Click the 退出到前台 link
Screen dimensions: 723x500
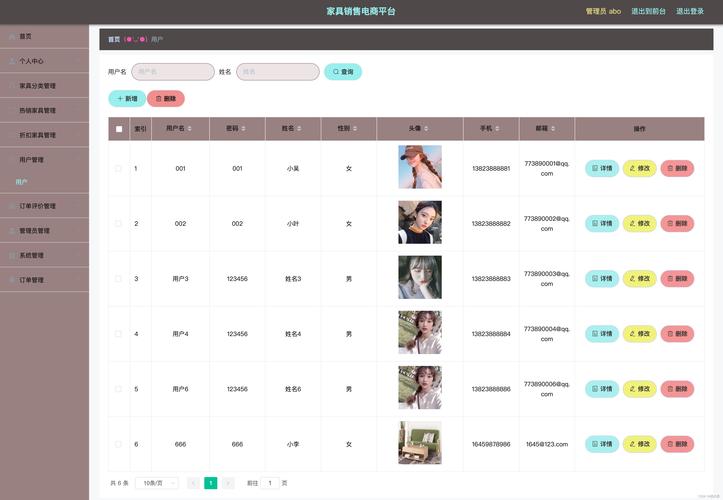(x=649, y=11)
